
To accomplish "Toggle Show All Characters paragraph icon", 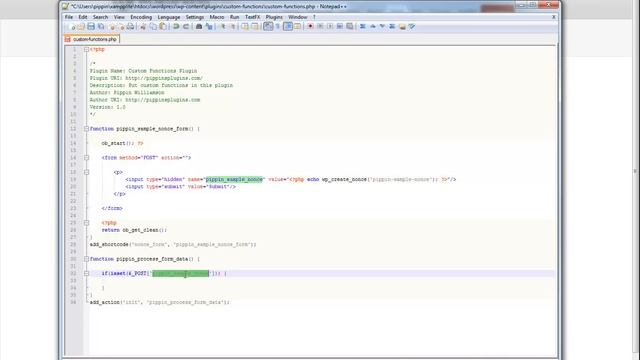I will click(x=278, y=27).
